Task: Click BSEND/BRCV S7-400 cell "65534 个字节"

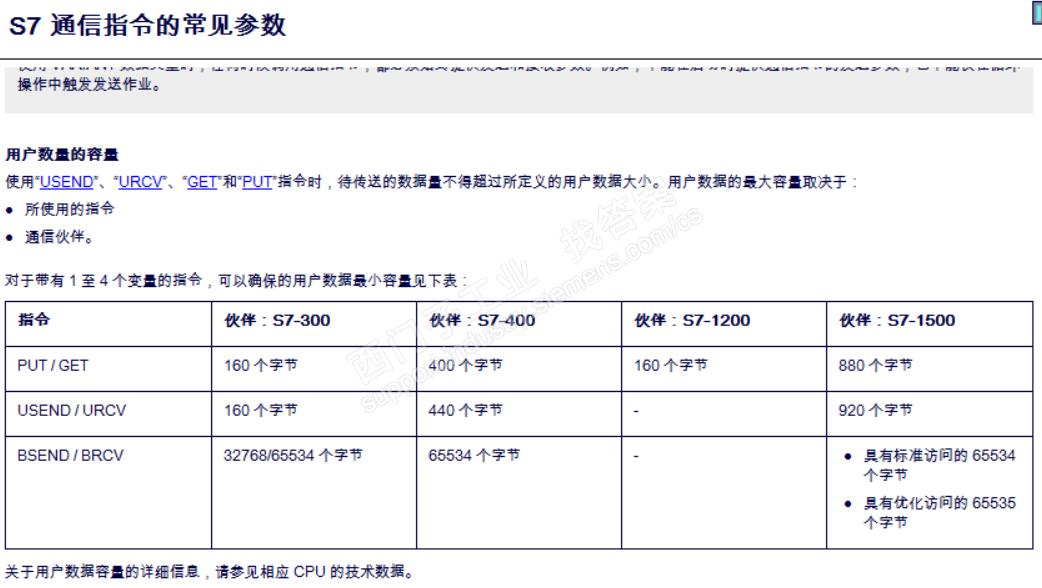Action: point(474,456)
